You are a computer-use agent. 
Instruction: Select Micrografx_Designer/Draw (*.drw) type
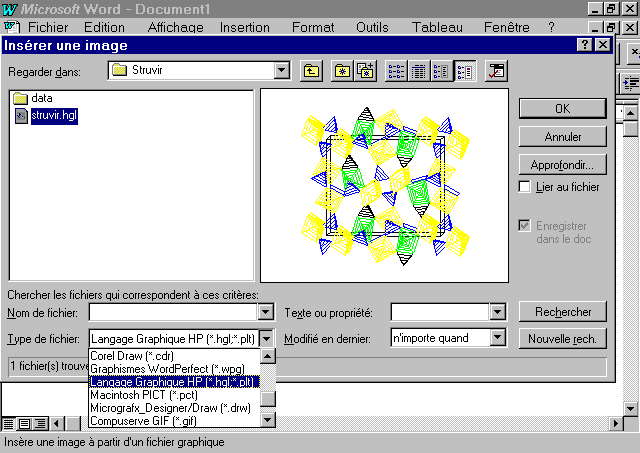pos(174,408)
